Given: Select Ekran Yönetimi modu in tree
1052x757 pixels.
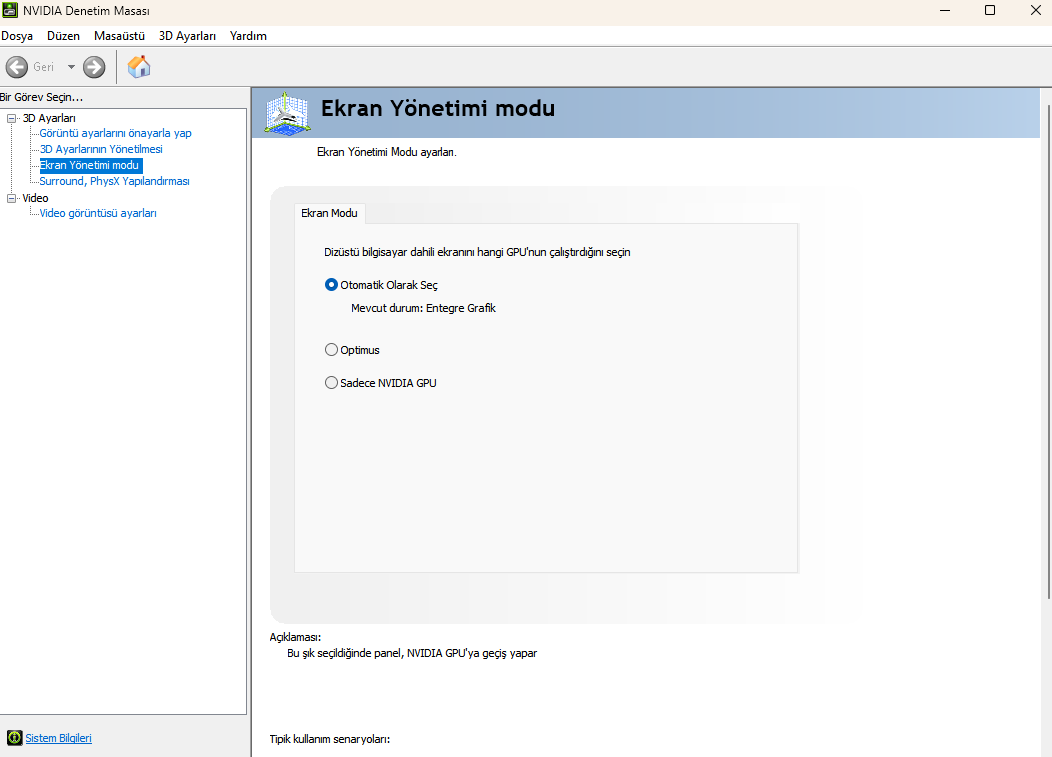Looking at the screenshot, I should [90, 165].
